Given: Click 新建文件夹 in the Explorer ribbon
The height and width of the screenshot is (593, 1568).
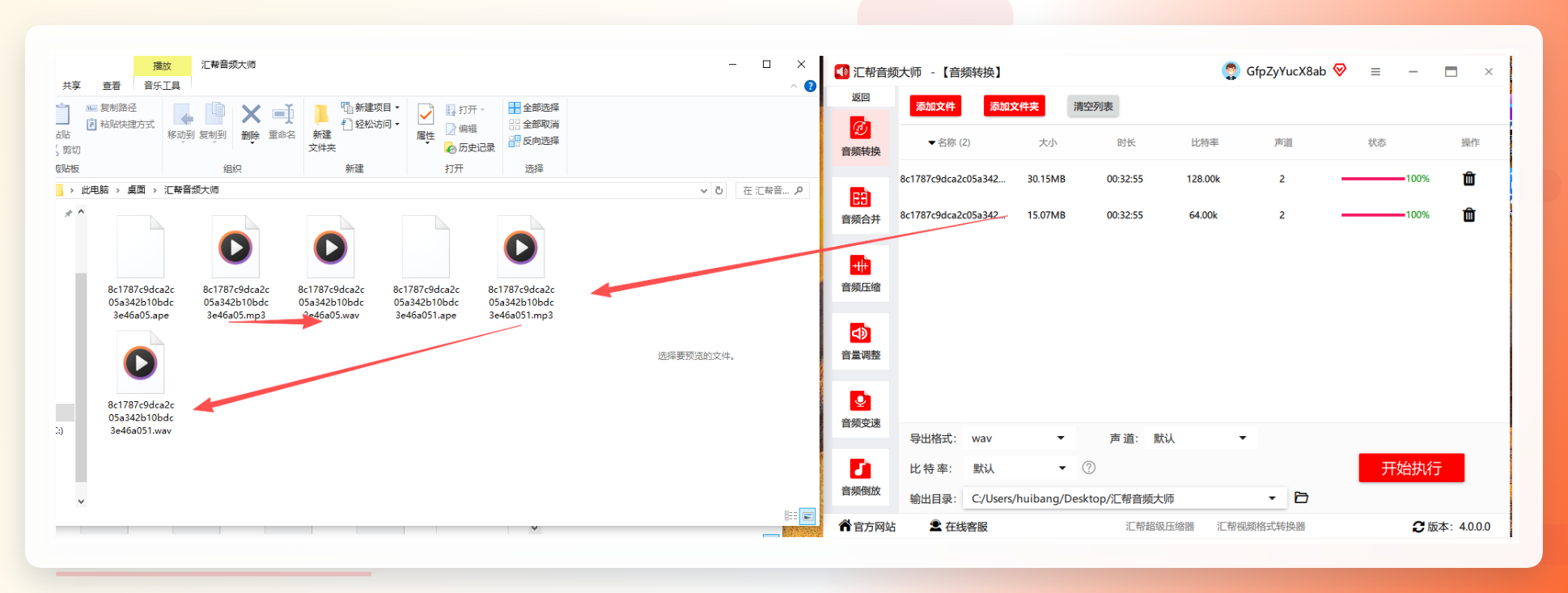Looking at the screenshot, I should pos(321,128).
